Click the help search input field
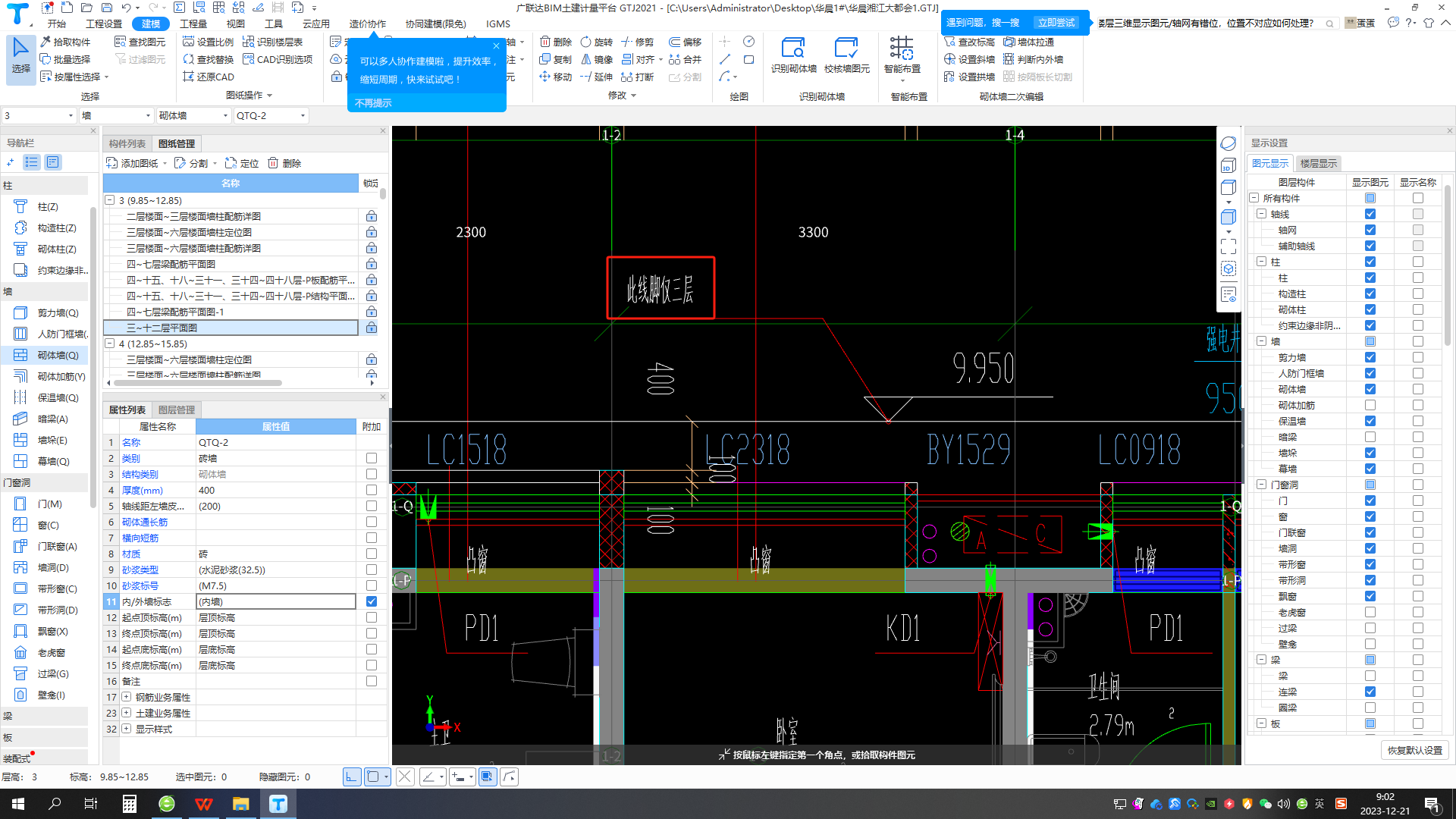1456x819 pixels. [x=1215, y=24]
